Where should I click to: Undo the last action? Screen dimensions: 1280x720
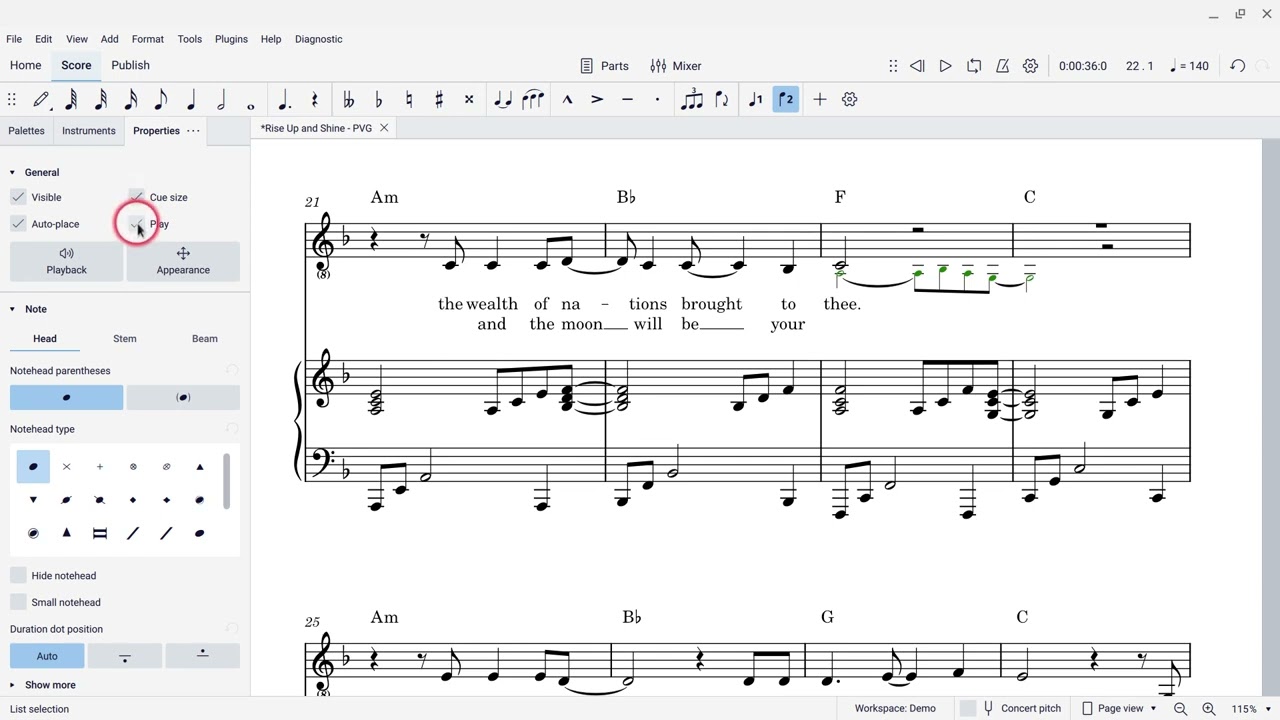coord(1237,66)
